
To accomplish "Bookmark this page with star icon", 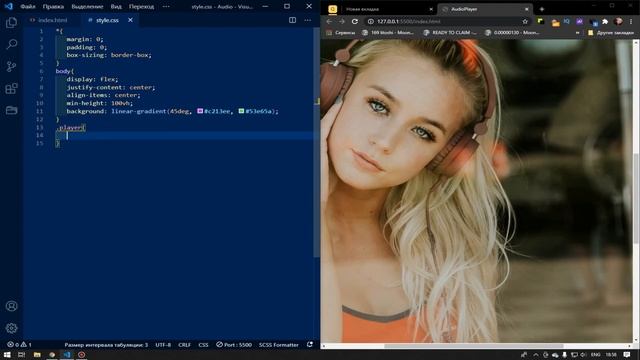I will click(525, 21).
